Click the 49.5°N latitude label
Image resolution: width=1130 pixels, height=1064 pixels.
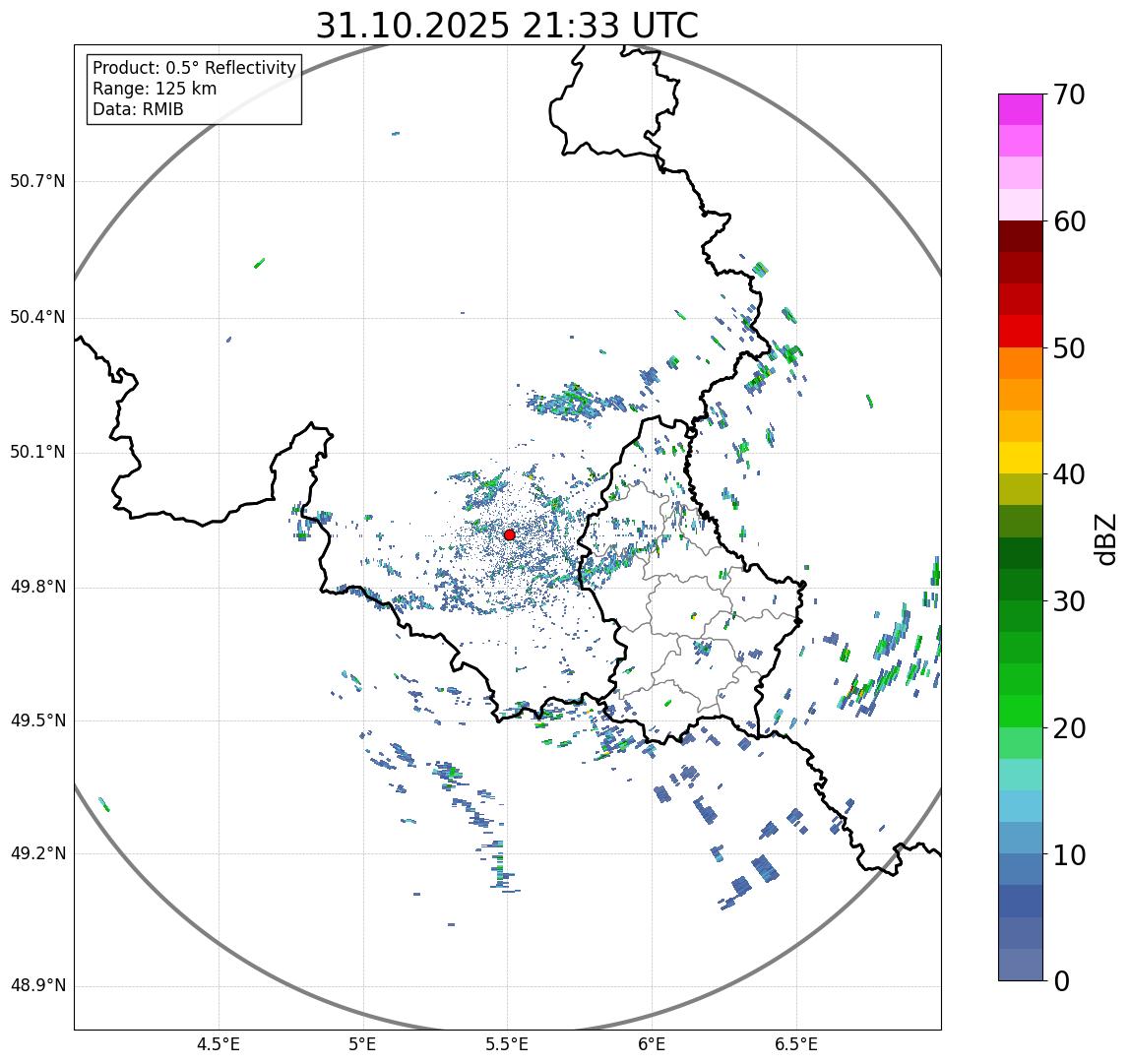(37, 720)
